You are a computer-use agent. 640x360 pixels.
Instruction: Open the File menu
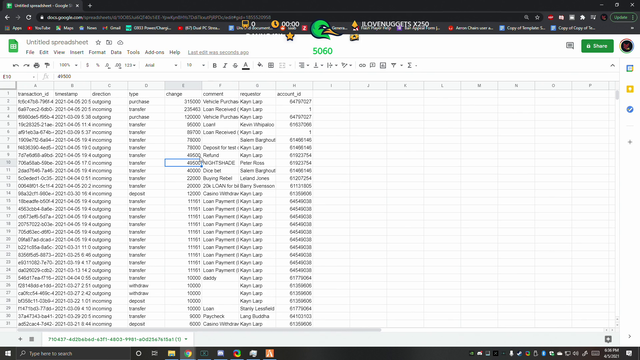pos(30,52)
